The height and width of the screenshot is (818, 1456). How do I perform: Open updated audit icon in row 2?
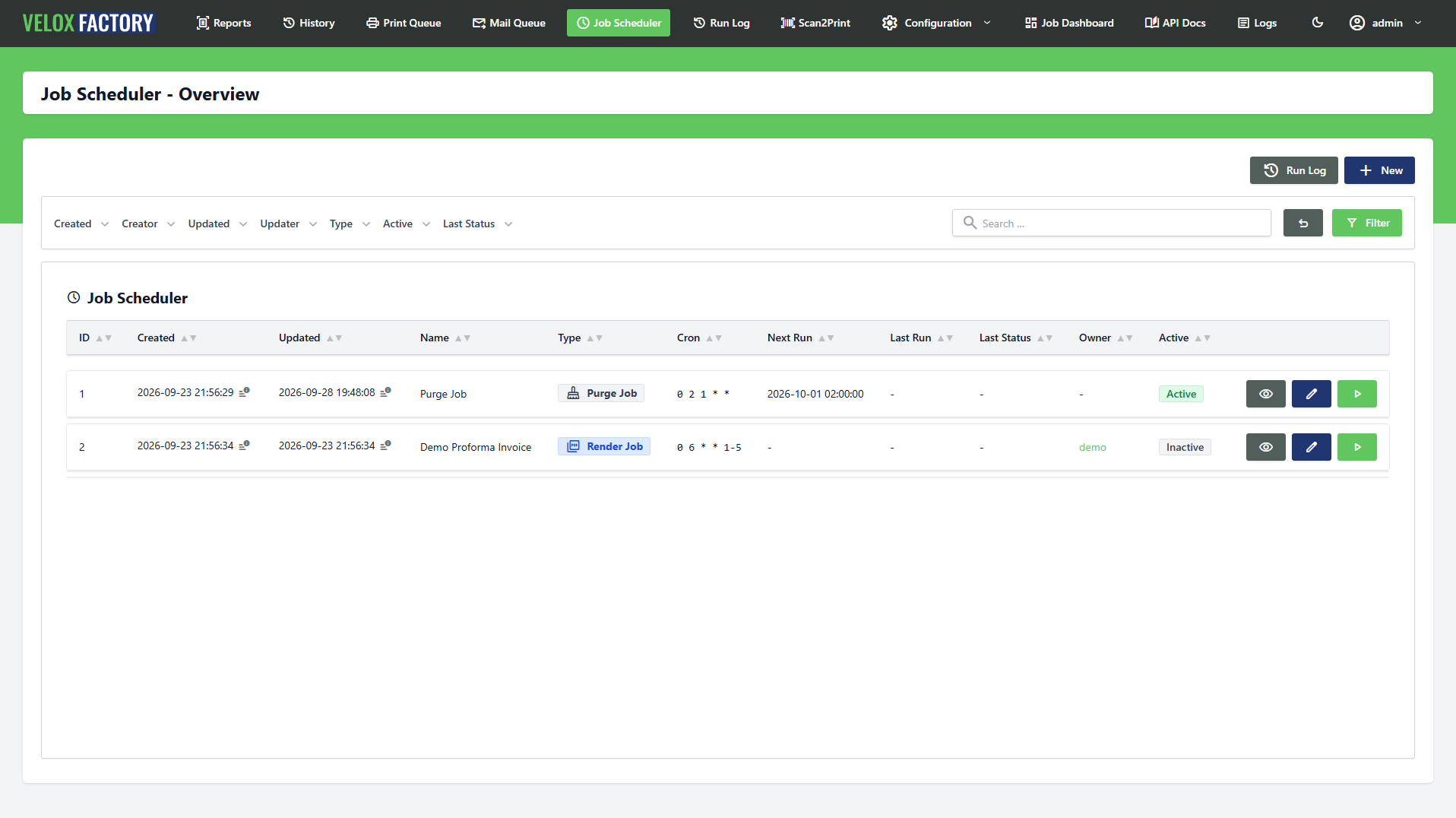385,445
